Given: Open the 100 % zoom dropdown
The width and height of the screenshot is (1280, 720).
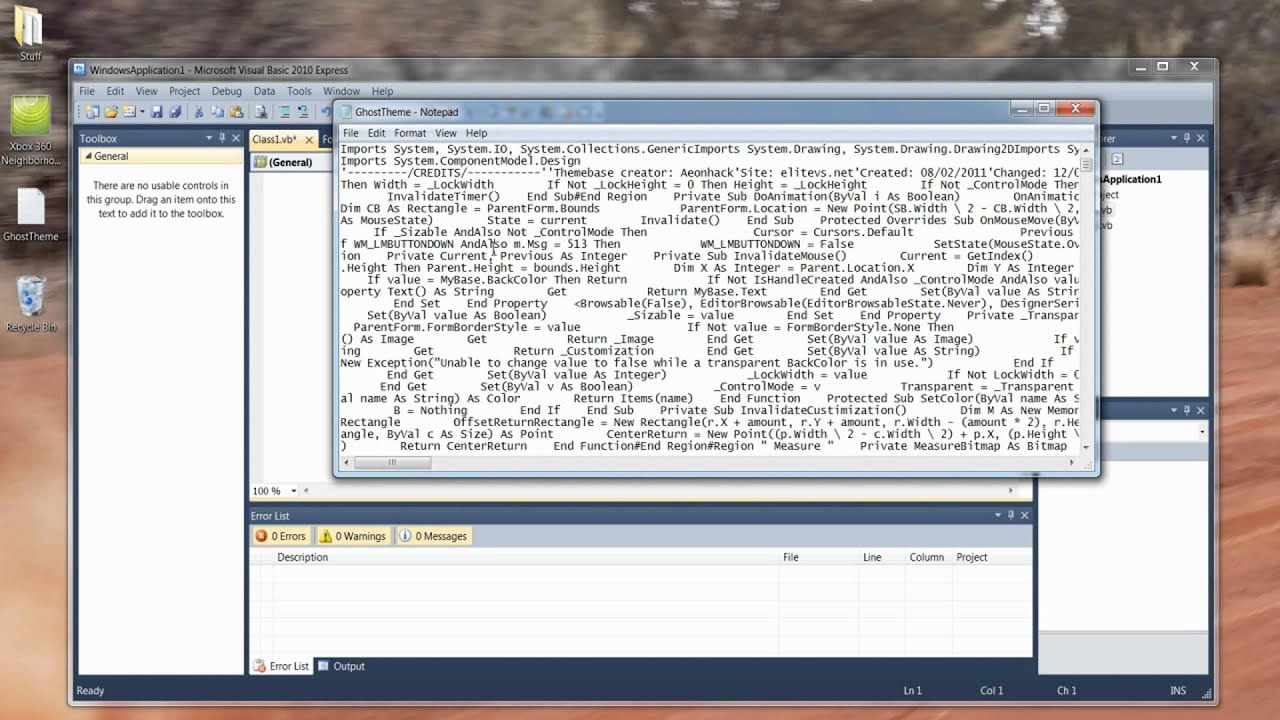Looking at the screenshot, I should pyautogui.click(x=294, y=491).
